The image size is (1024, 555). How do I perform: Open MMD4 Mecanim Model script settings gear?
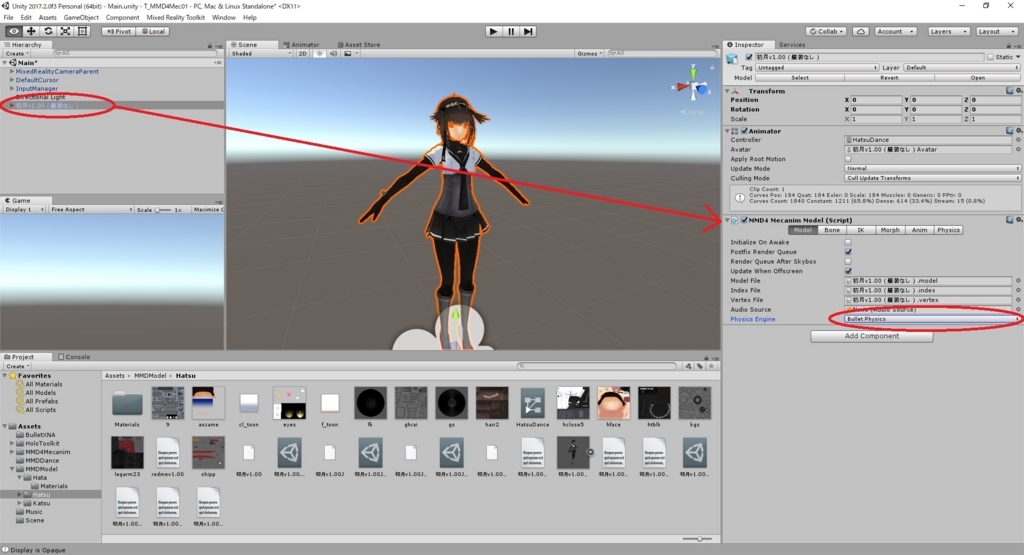point(1018,220)
